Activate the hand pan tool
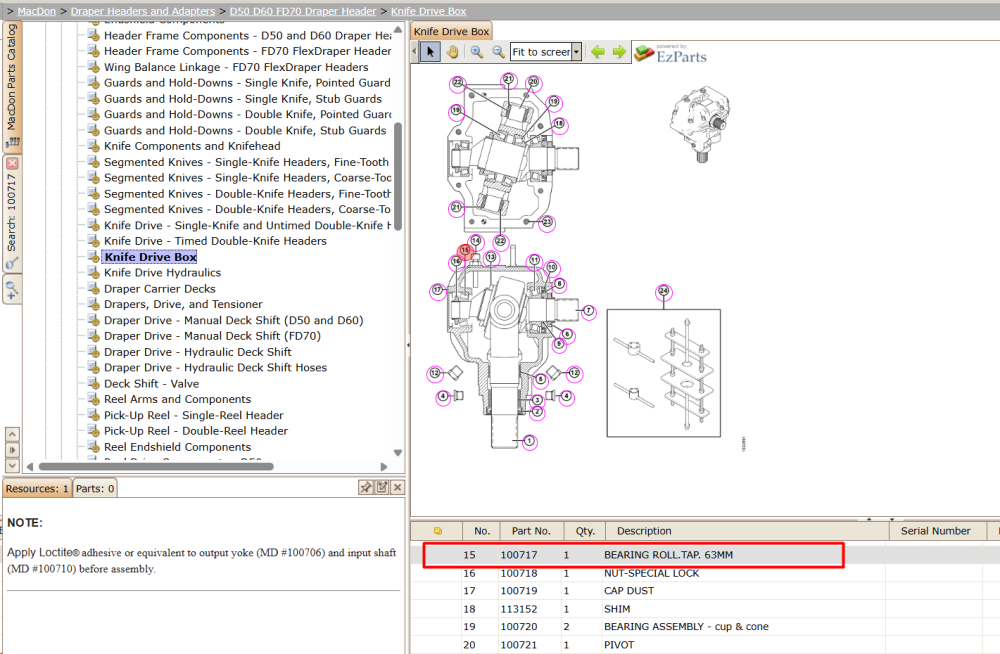The height and width of the screenshot is (654, 1000). click(453, 52)
